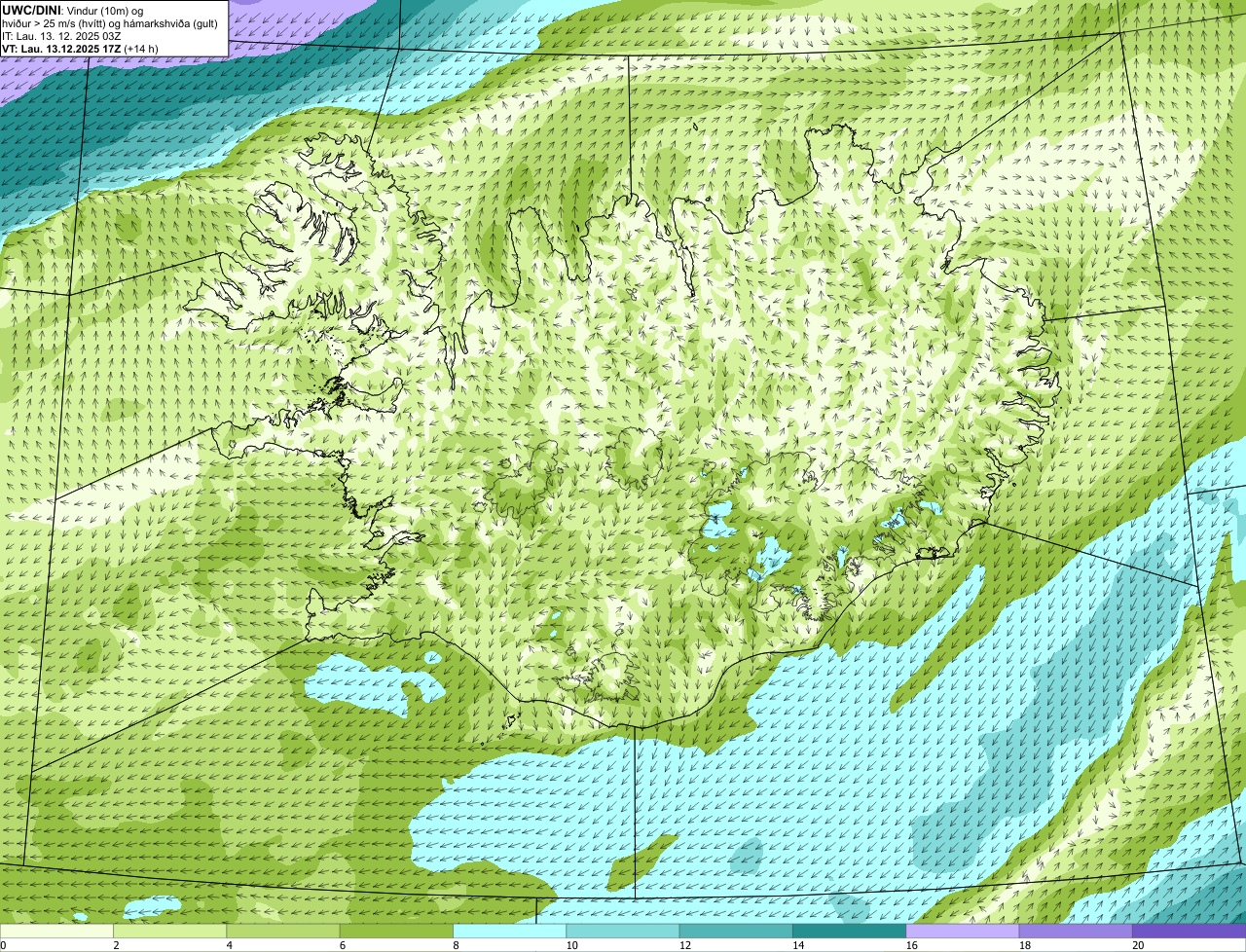This screenshot has height=952, width=1246.
Task: Click the valid time 'VT: Lau. 13.12.2025 17Z (+14 h)'
Action: [x=80, y=49]
